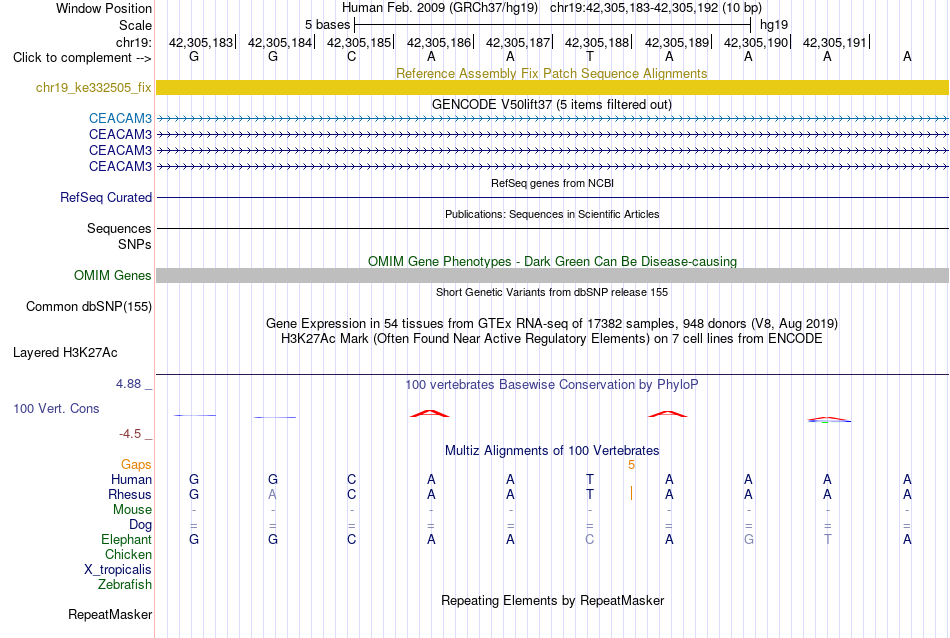The image size is (950, 638).
Task: Click the RefSeq Curated track label
Action: [106, 198]
